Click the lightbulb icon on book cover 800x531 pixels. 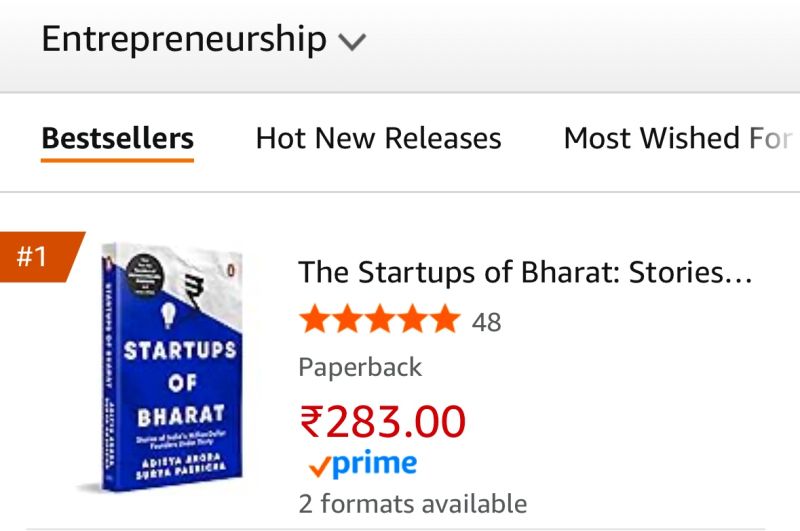[168, 315]
